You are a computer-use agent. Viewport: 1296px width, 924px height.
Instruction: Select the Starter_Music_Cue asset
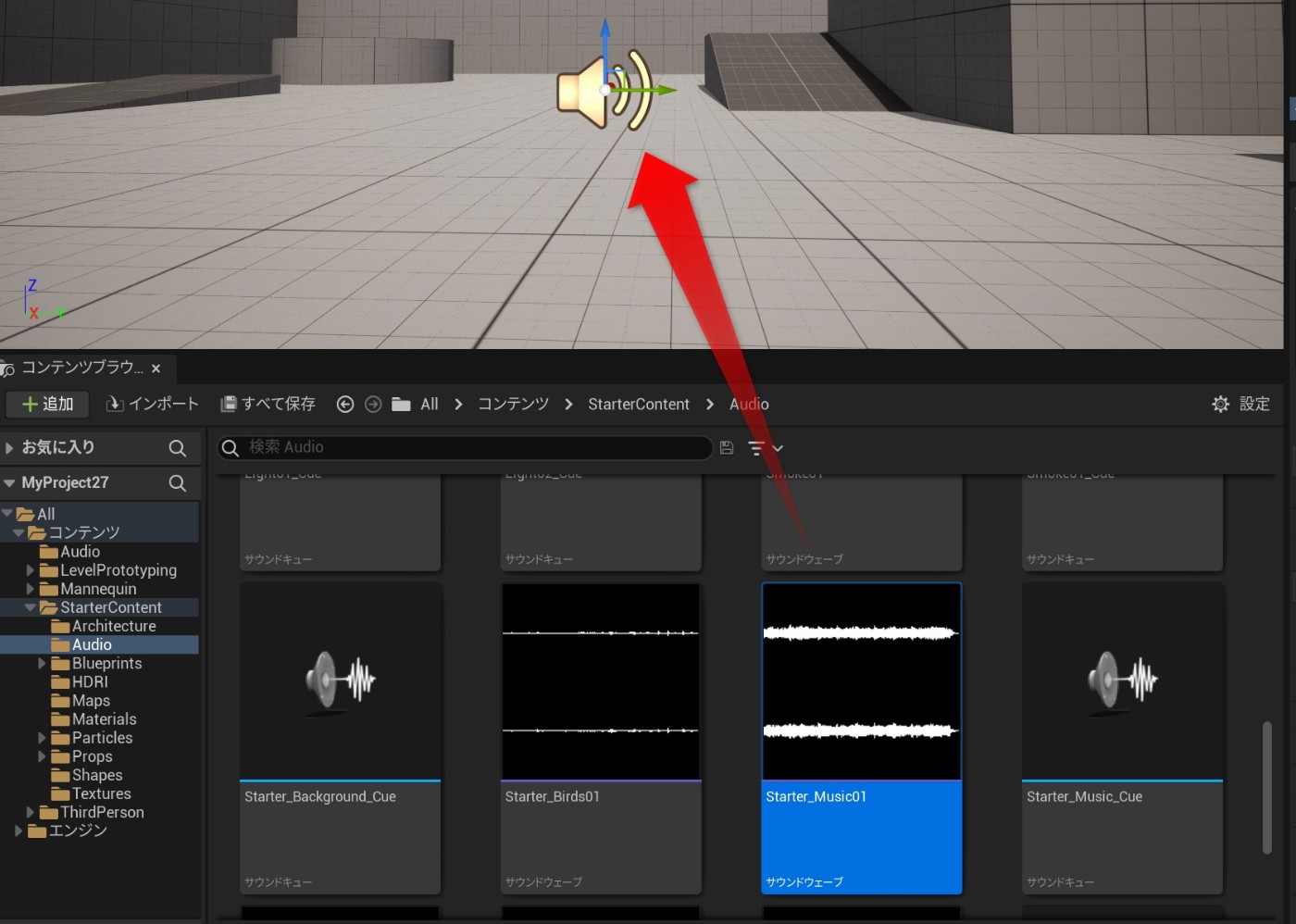click(x=1123, y=738)
